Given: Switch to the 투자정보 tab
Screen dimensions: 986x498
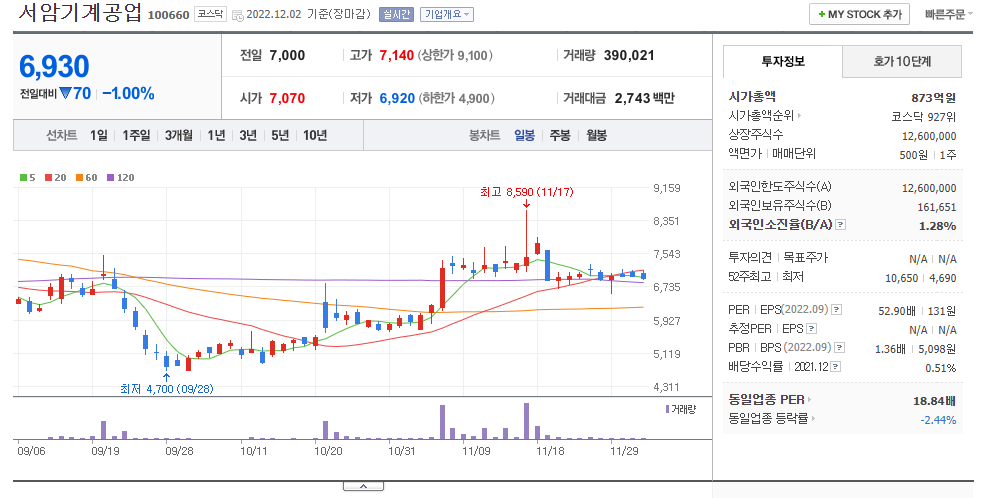Looking at the screenshot, I should point(783,62).
